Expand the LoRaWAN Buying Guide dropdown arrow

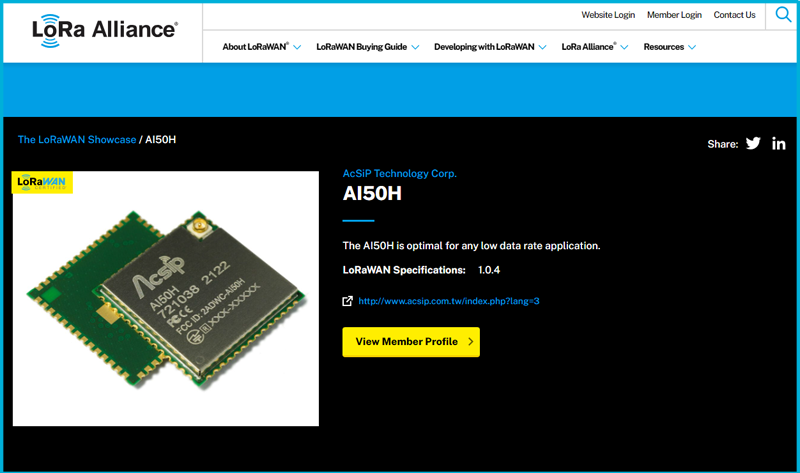pyautogui.click(x=415, y=47)
